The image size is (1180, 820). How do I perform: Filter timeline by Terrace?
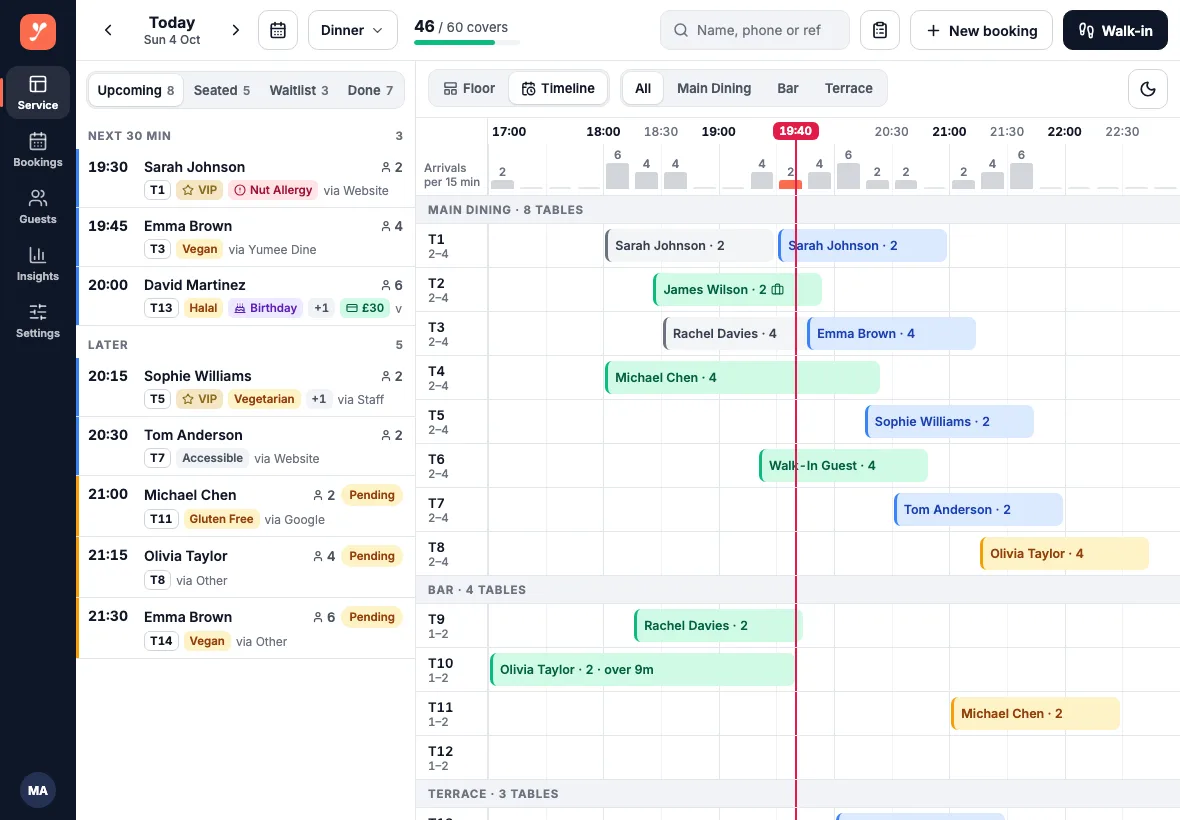[x=849, y=89]
